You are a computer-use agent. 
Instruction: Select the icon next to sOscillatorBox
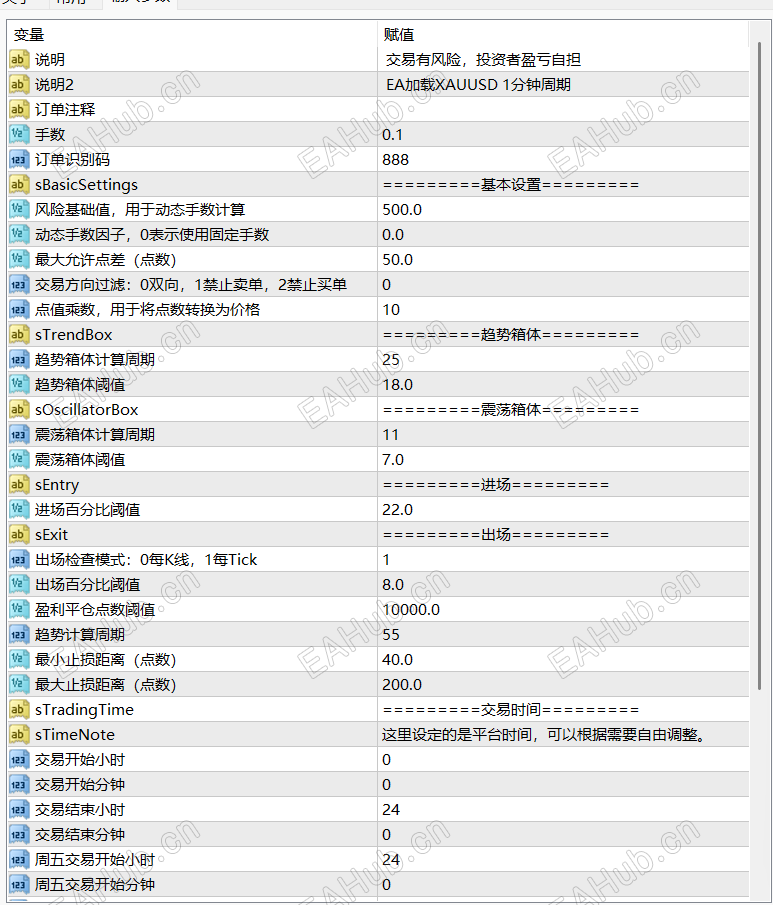pyautogui.click(x=18, y=410)
